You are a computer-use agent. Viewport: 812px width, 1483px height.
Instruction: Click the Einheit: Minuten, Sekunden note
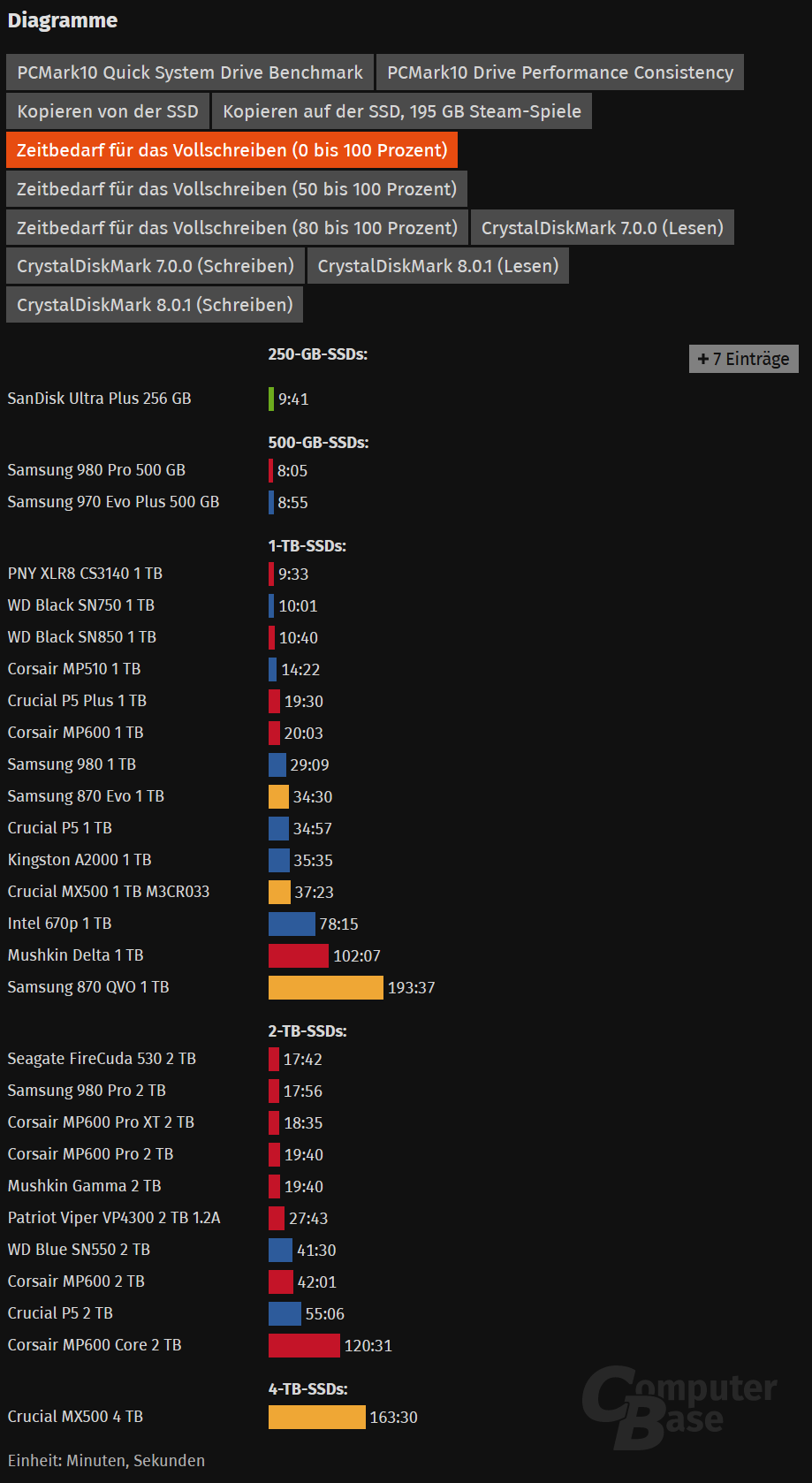pos(106,1461)
